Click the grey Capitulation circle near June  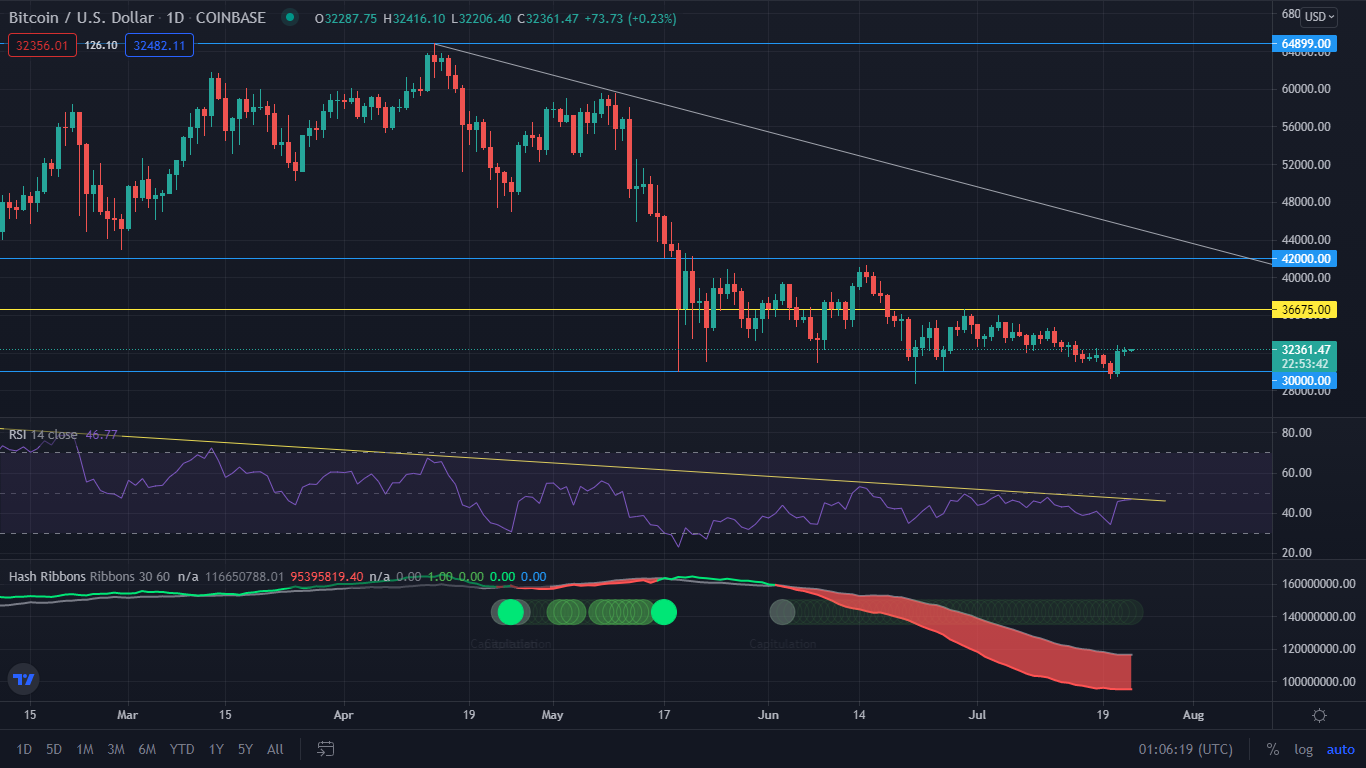coord(782,611)
